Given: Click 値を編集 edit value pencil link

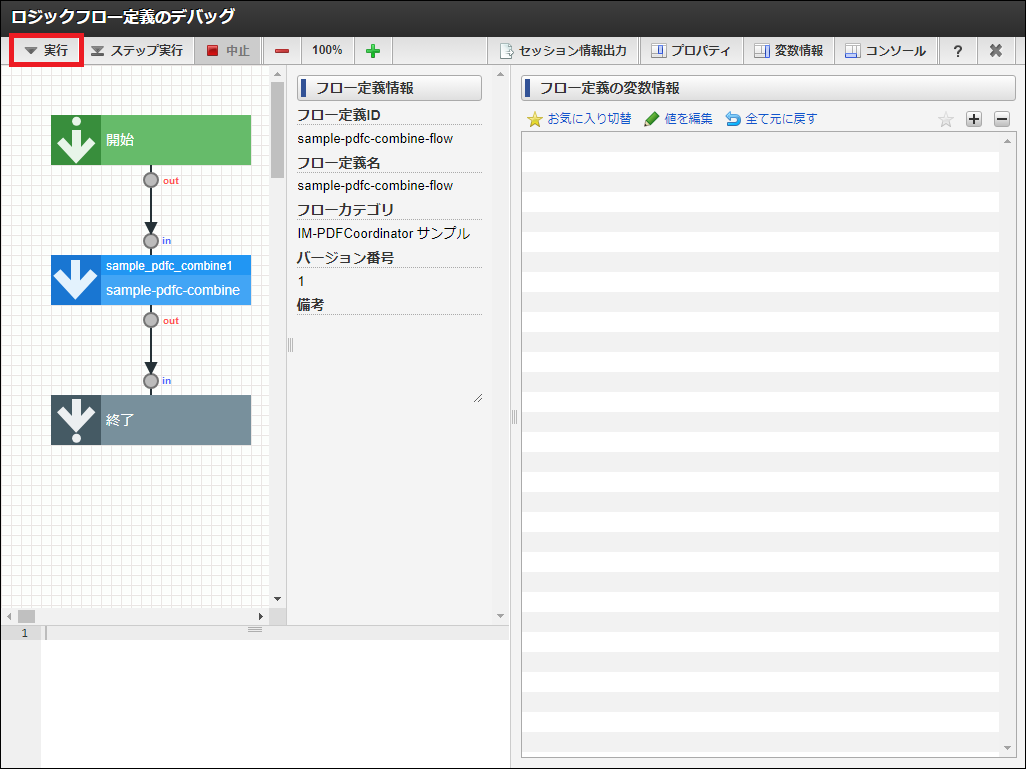Looking at the screenshot, I should tap(678, 119).
